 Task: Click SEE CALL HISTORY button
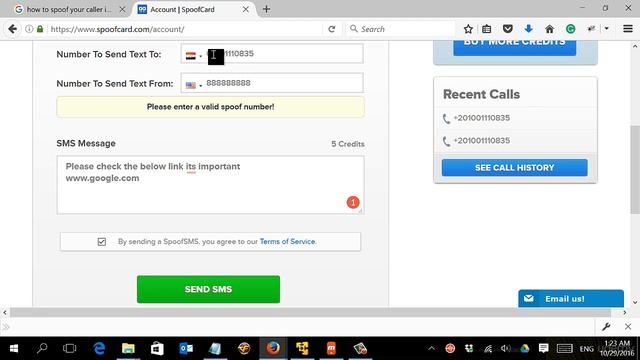click(x=514, y=168)
